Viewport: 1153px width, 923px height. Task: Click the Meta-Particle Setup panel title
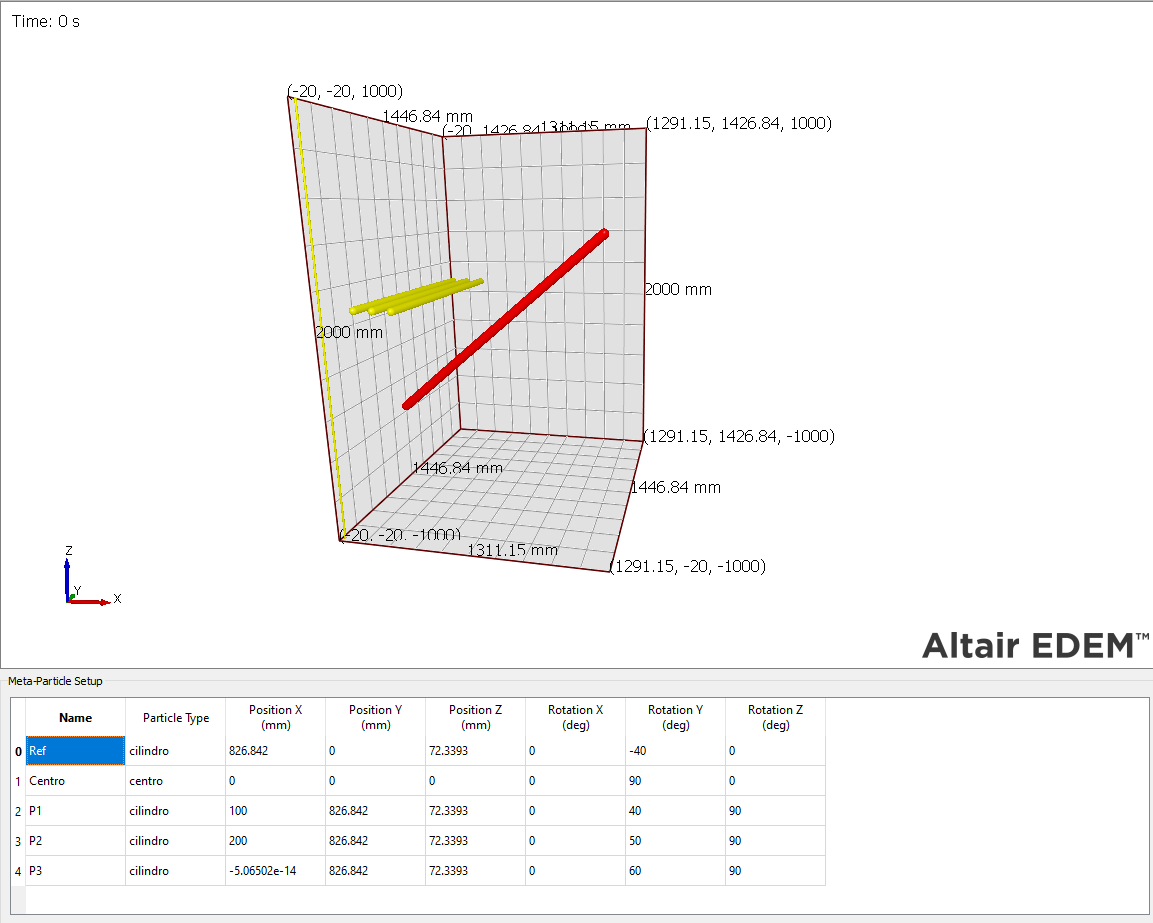55,681
